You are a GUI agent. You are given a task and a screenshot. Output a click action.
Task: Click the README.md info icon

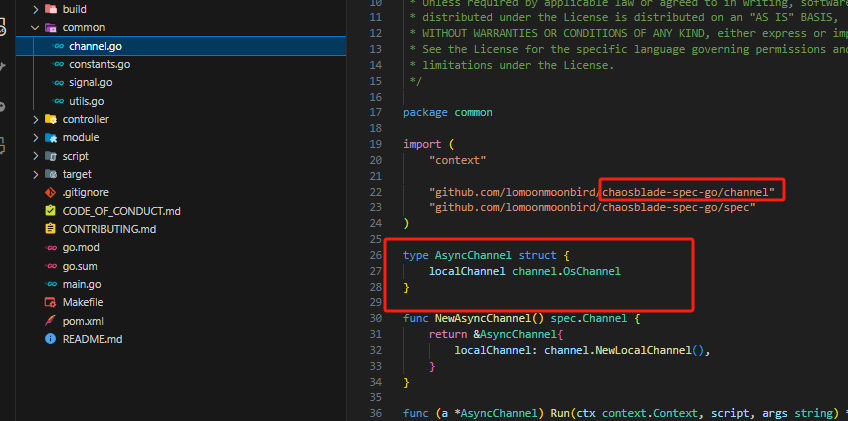(51, 339)
